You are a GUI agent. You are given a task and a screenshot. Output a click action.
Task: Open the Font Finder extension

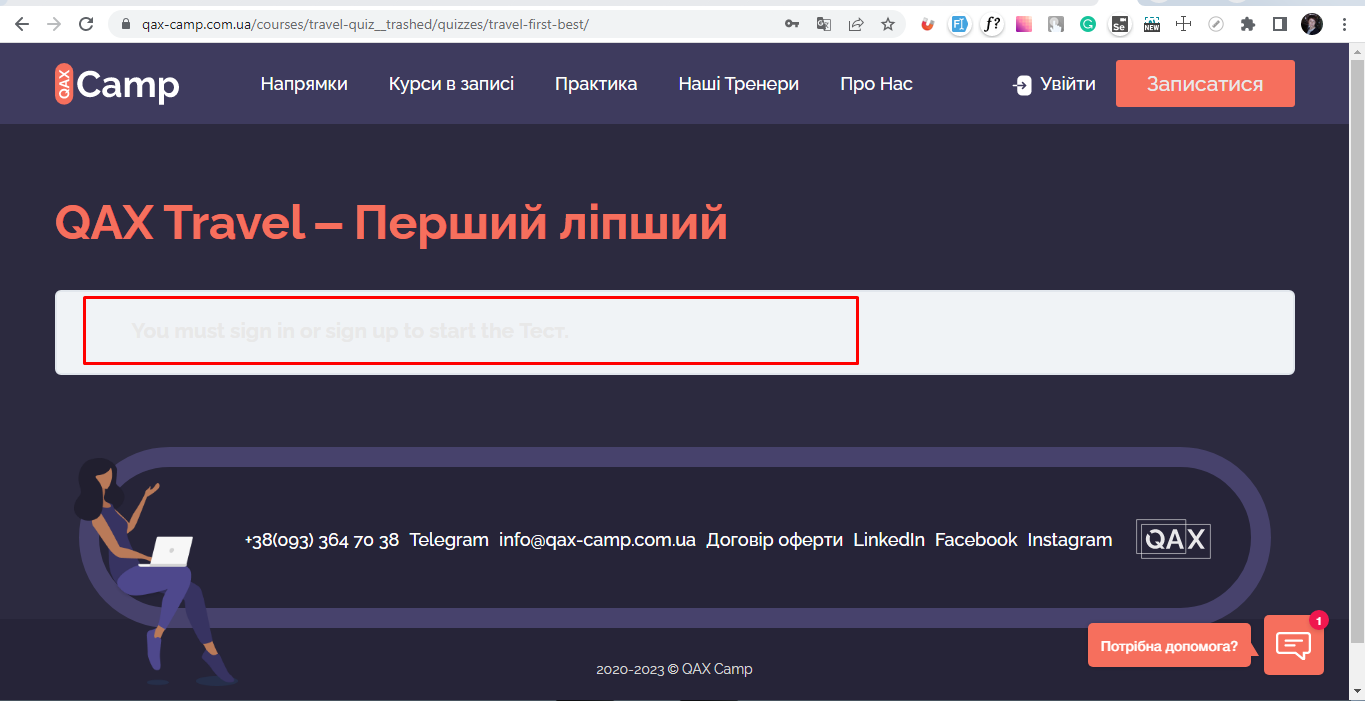991,23
